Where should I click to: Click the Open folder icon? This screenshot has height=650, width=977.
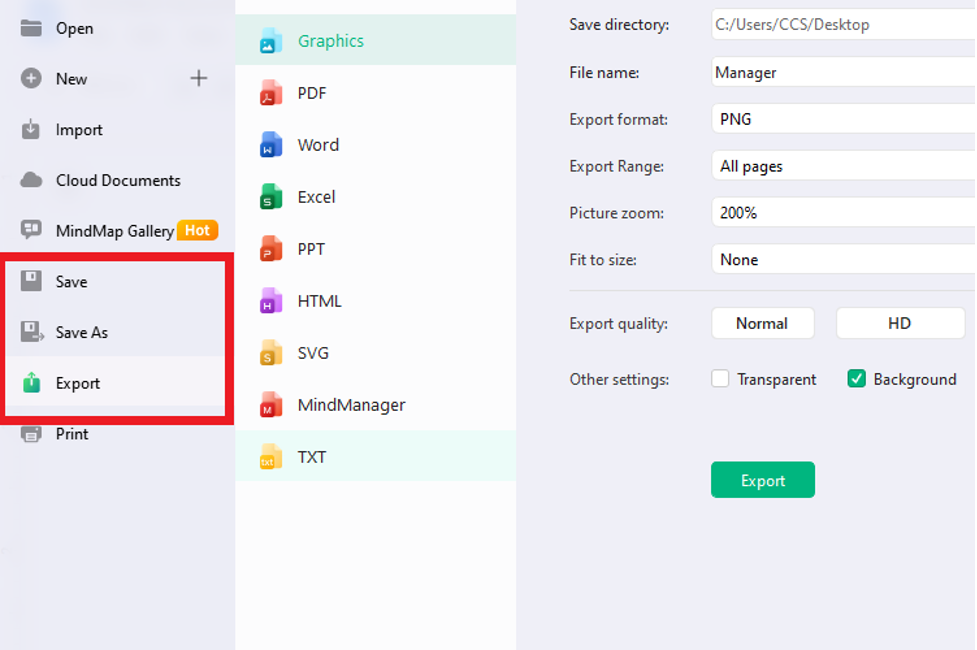pyautogui.click(x=31, y=28)
